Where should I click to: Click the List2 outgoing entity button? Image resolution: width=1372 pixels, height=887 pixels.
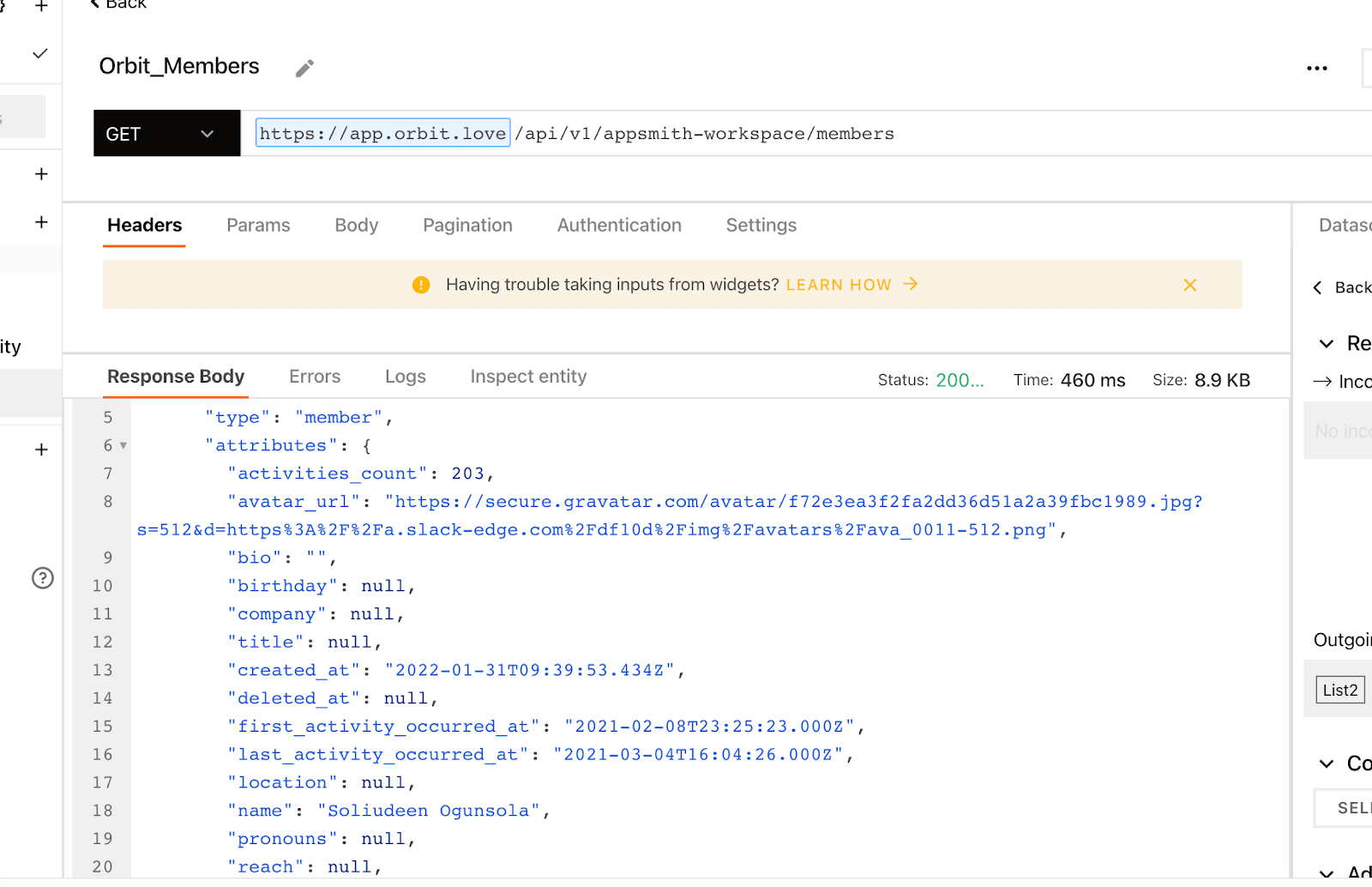click(1339, 690)
